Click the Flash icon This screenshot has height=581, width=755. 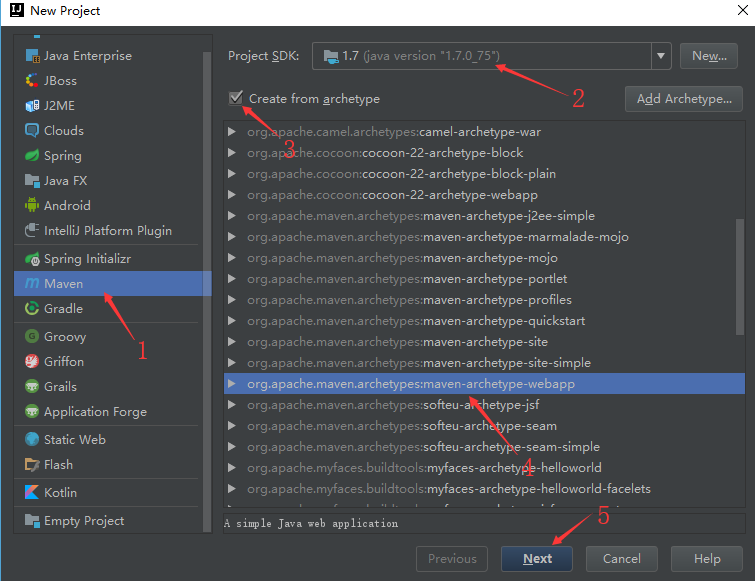32,465
